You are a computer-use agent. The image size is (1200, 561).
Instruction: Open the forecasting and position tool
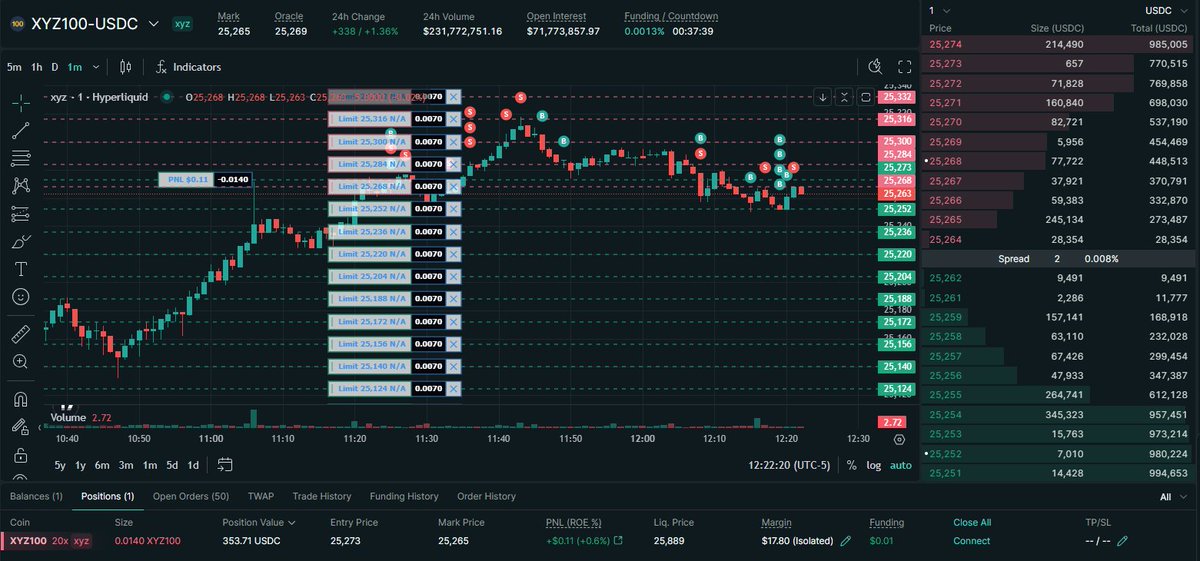[x=21, y=213]
